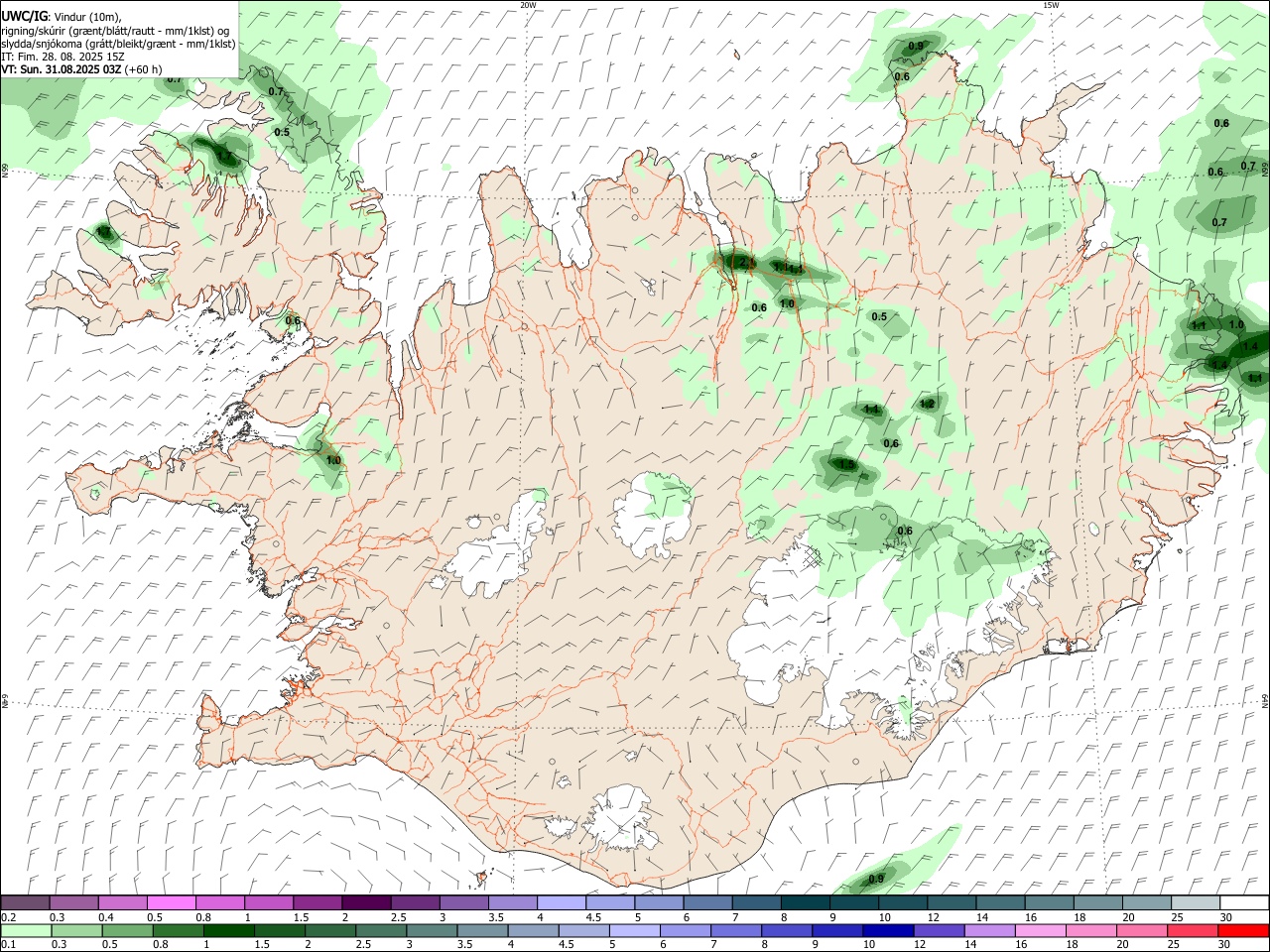Select the 'slydda/snjókoma' legend description line
The width and height of the screenshot is (1270, 952).
click(118, 44)
